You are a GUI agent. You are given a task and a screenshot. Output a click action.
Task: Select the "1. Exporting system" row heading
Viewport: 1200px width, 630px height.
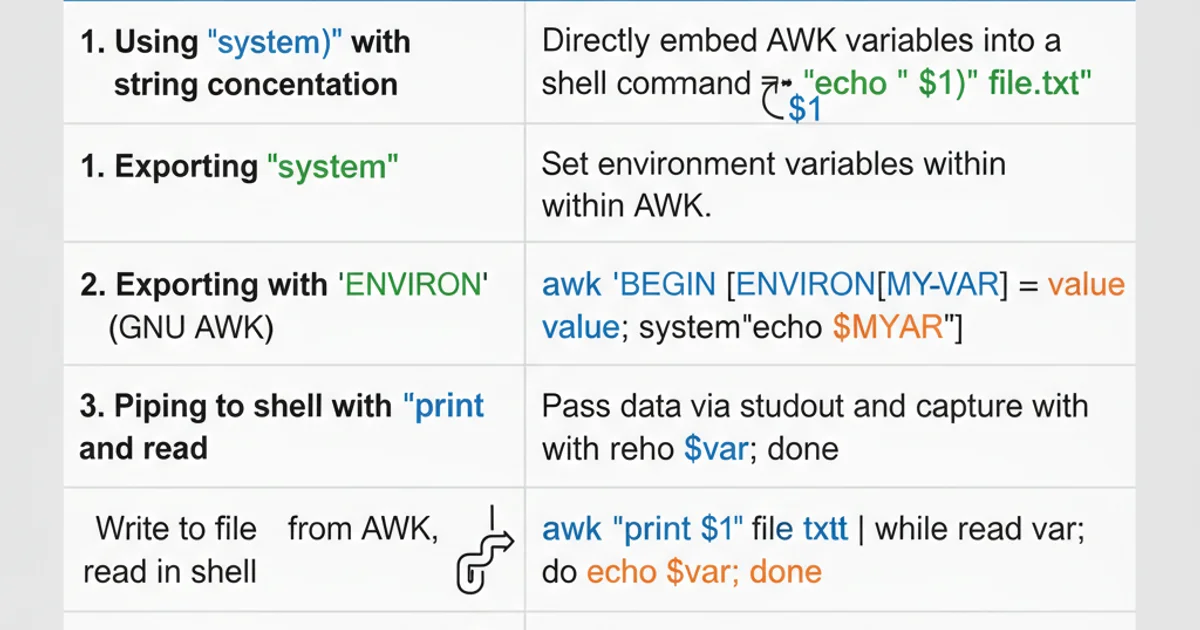click(x=239, y=166)
